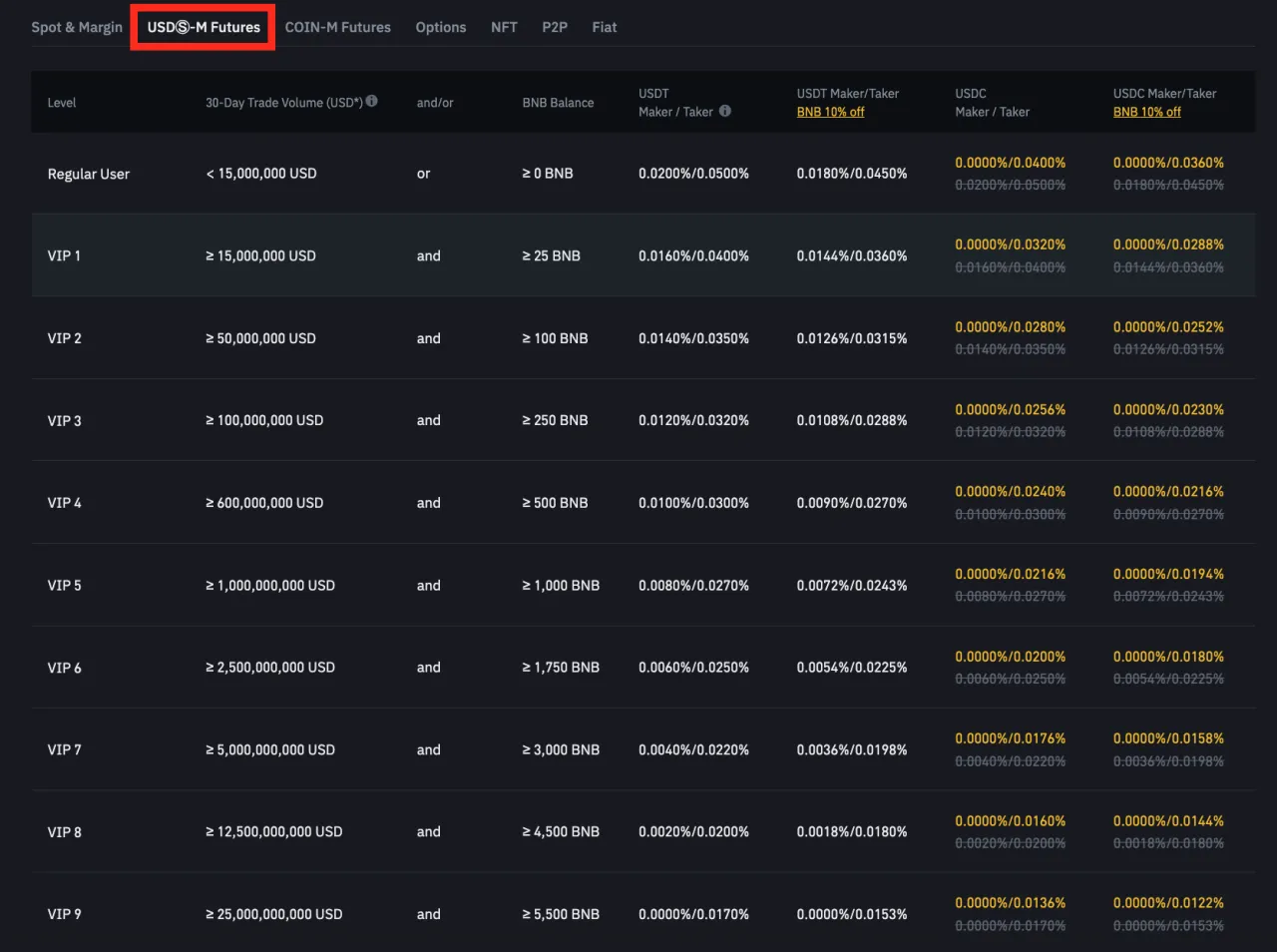Image resolution: width=1277 pixels, height=952 pixels.
Task: Select the VIP 9 row label
Action: [x=64, y=914]
